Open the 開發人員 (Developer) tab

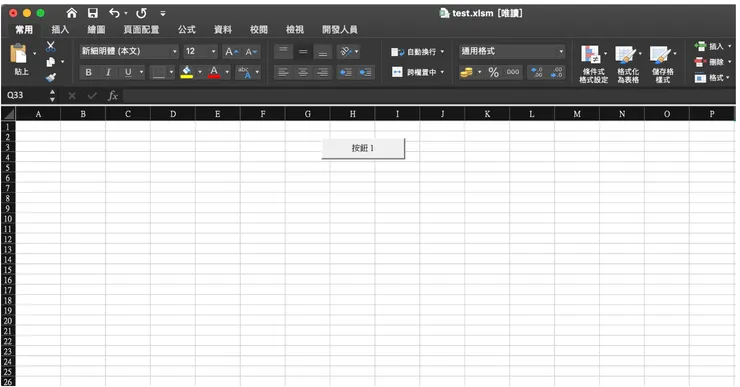[340, 30]
